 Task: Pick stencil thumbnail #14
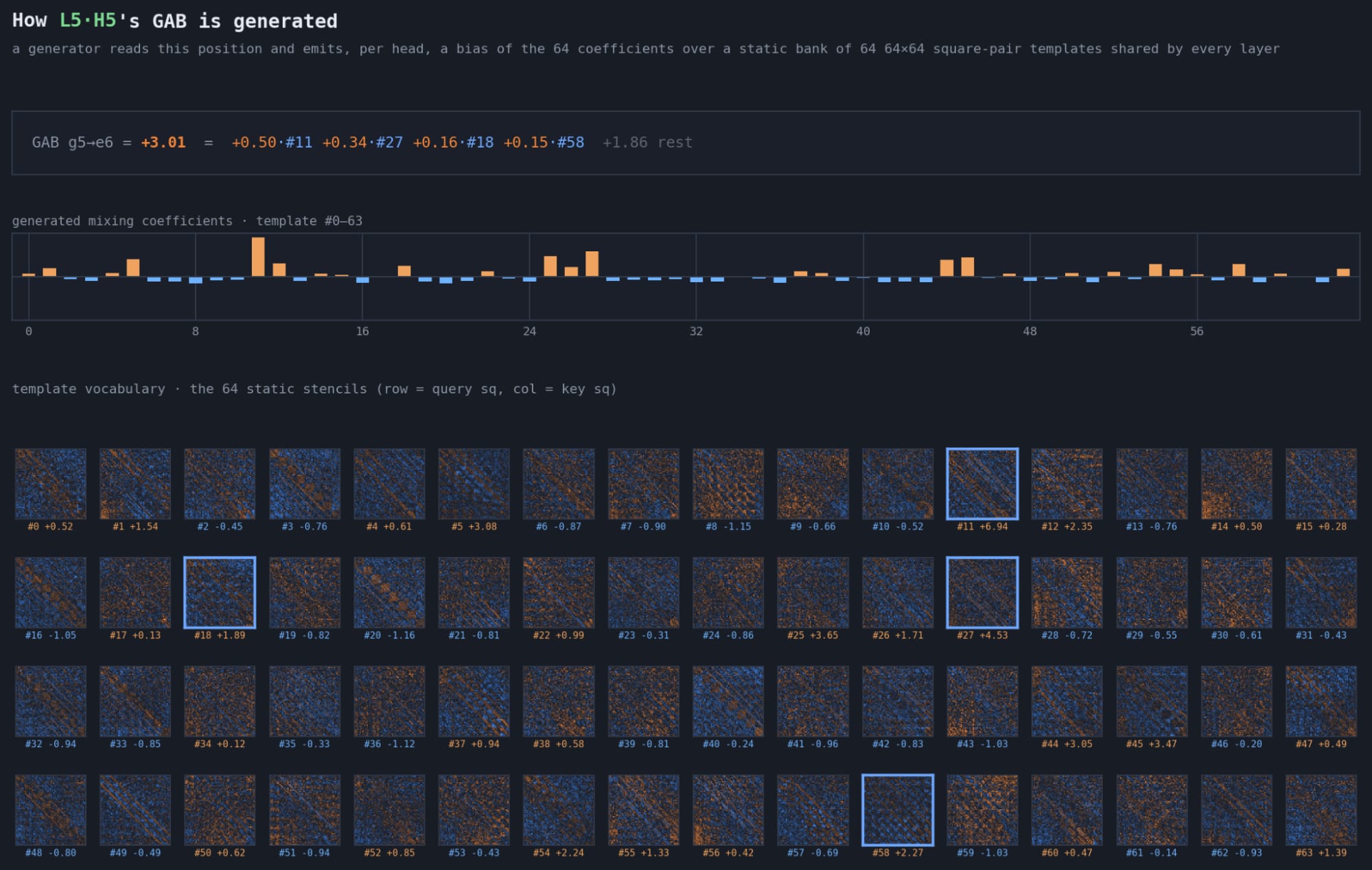pos(1237,484)
